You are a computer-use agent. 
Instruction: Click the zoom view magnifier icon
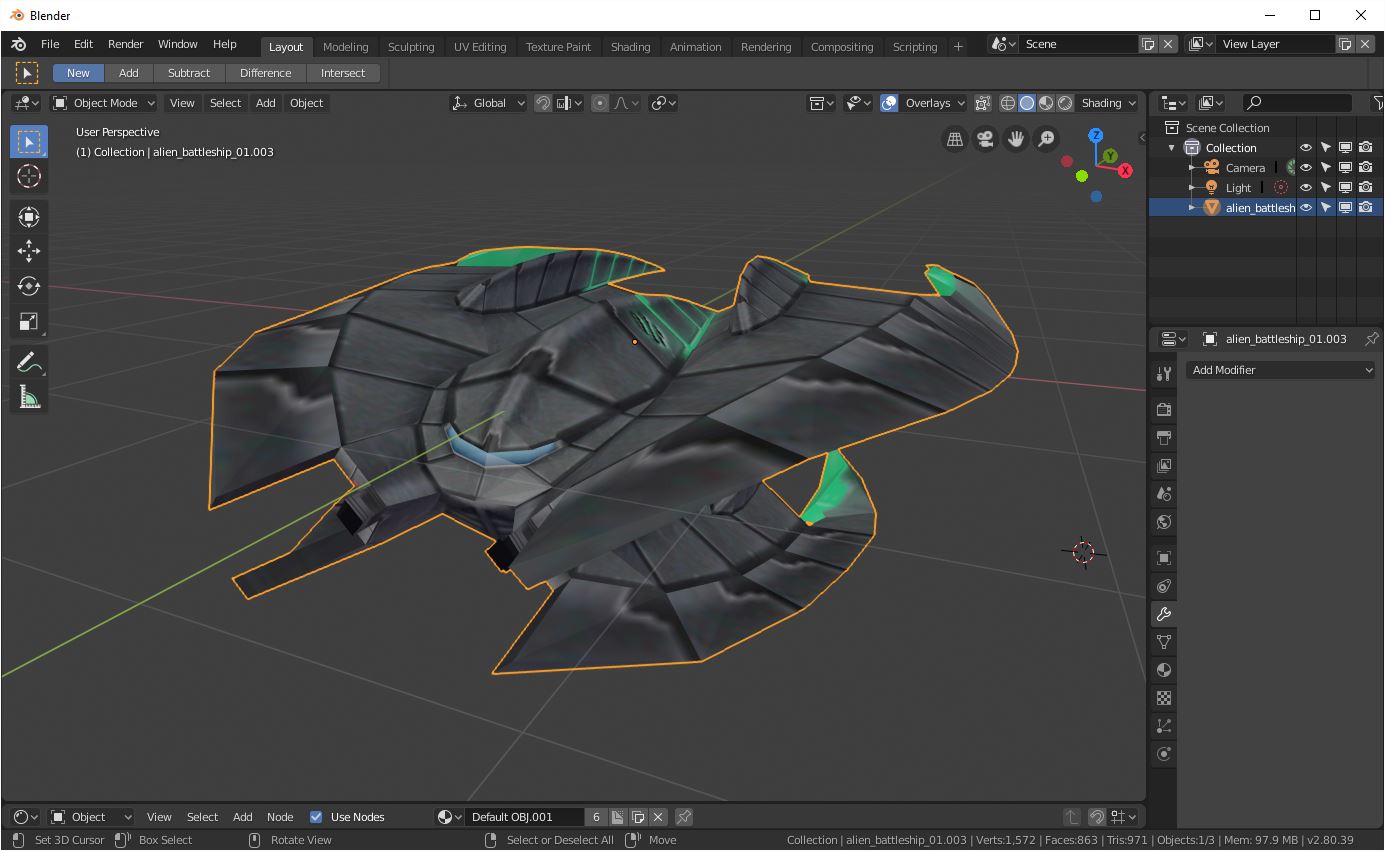click(x=1046, y=139)
